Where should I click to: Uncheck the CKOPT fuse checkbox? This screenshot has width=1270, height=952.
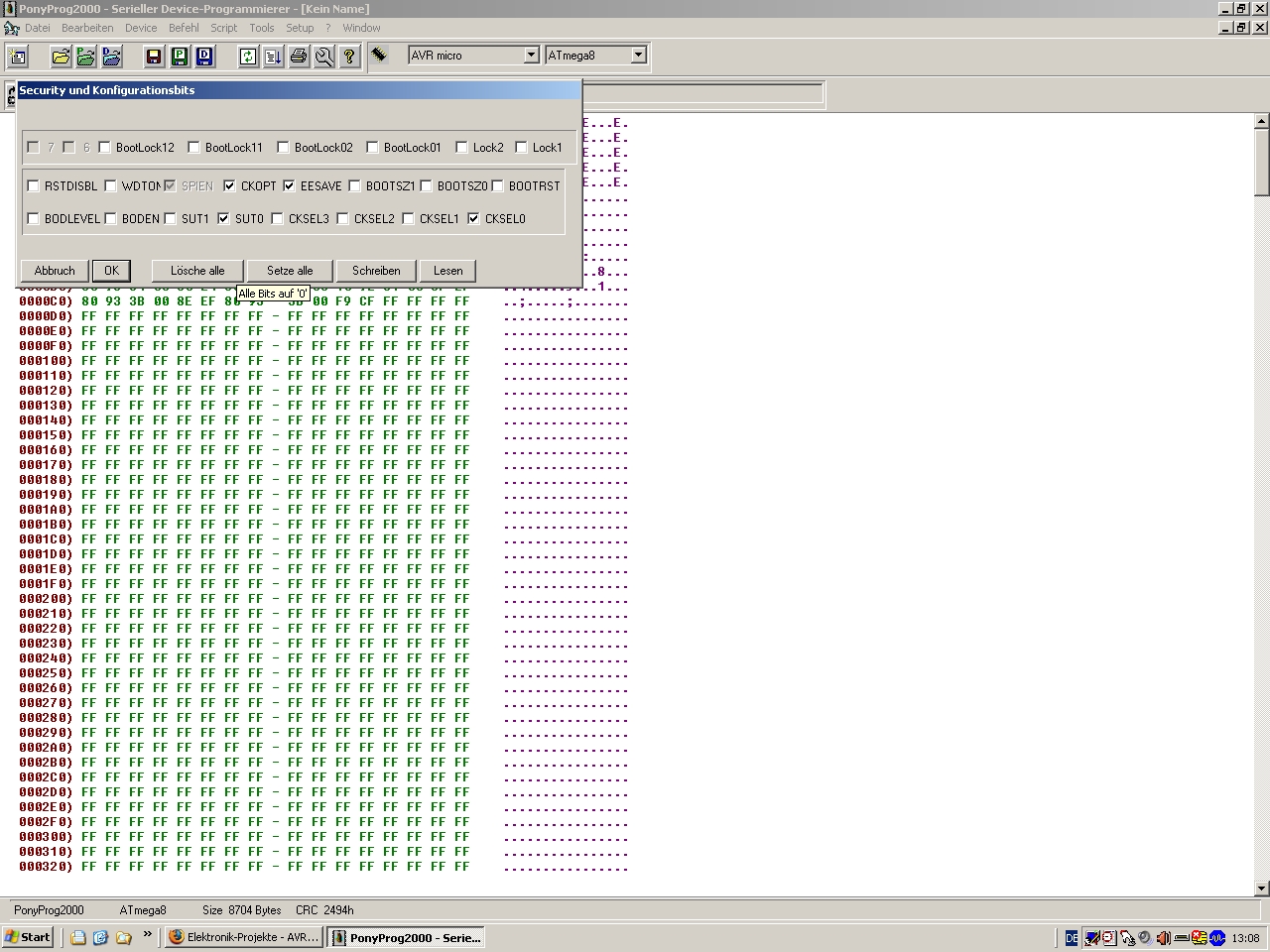pos(229,185)
